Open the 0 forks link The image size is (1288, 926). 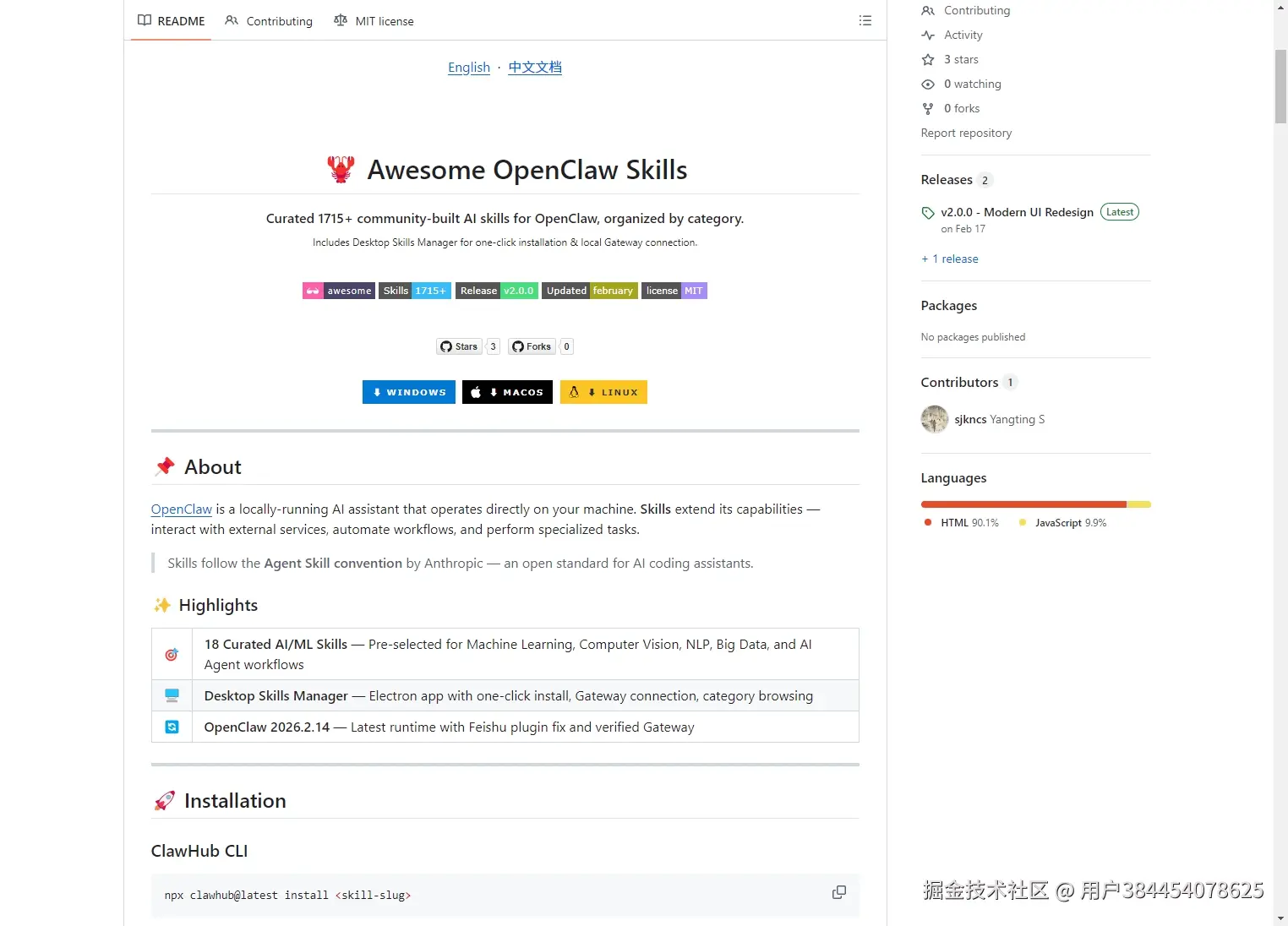[962, 108]
